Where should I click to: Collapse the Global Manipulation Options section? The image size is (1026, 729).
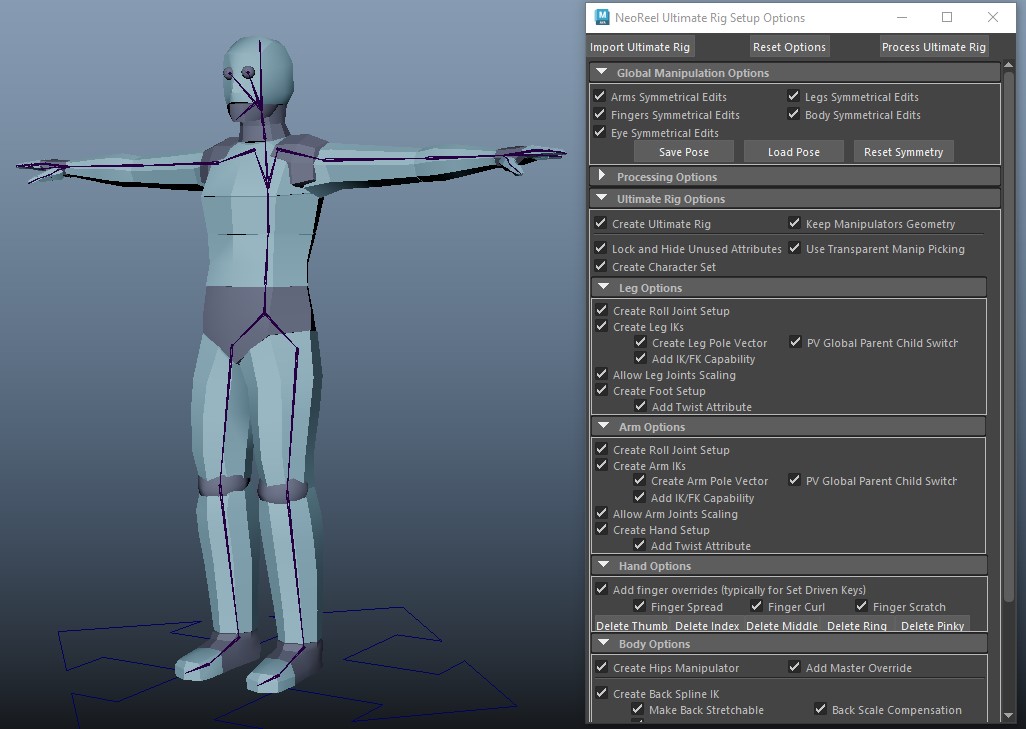[602, 73]
